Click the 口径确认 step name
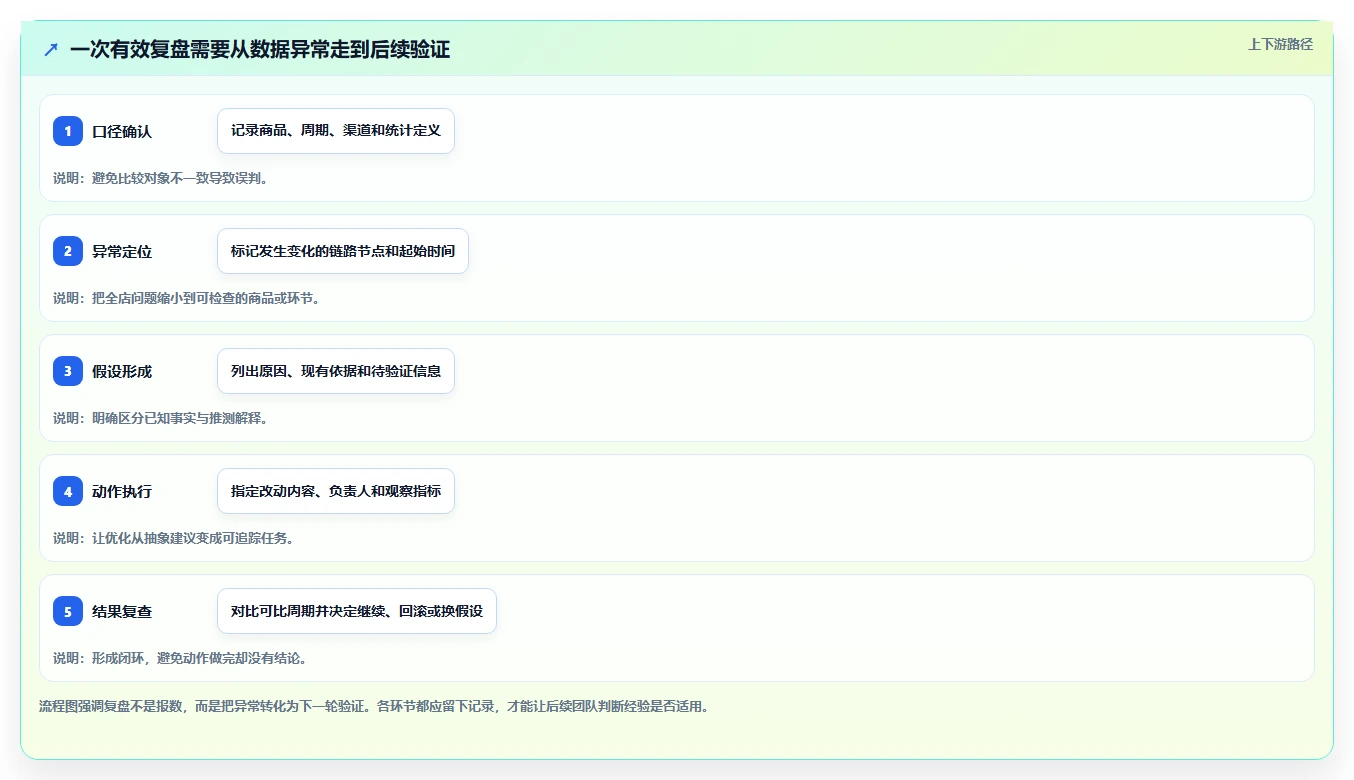The height and width of the screenshot is (780, 1354). pyautogui.click(x=122, y=131)
